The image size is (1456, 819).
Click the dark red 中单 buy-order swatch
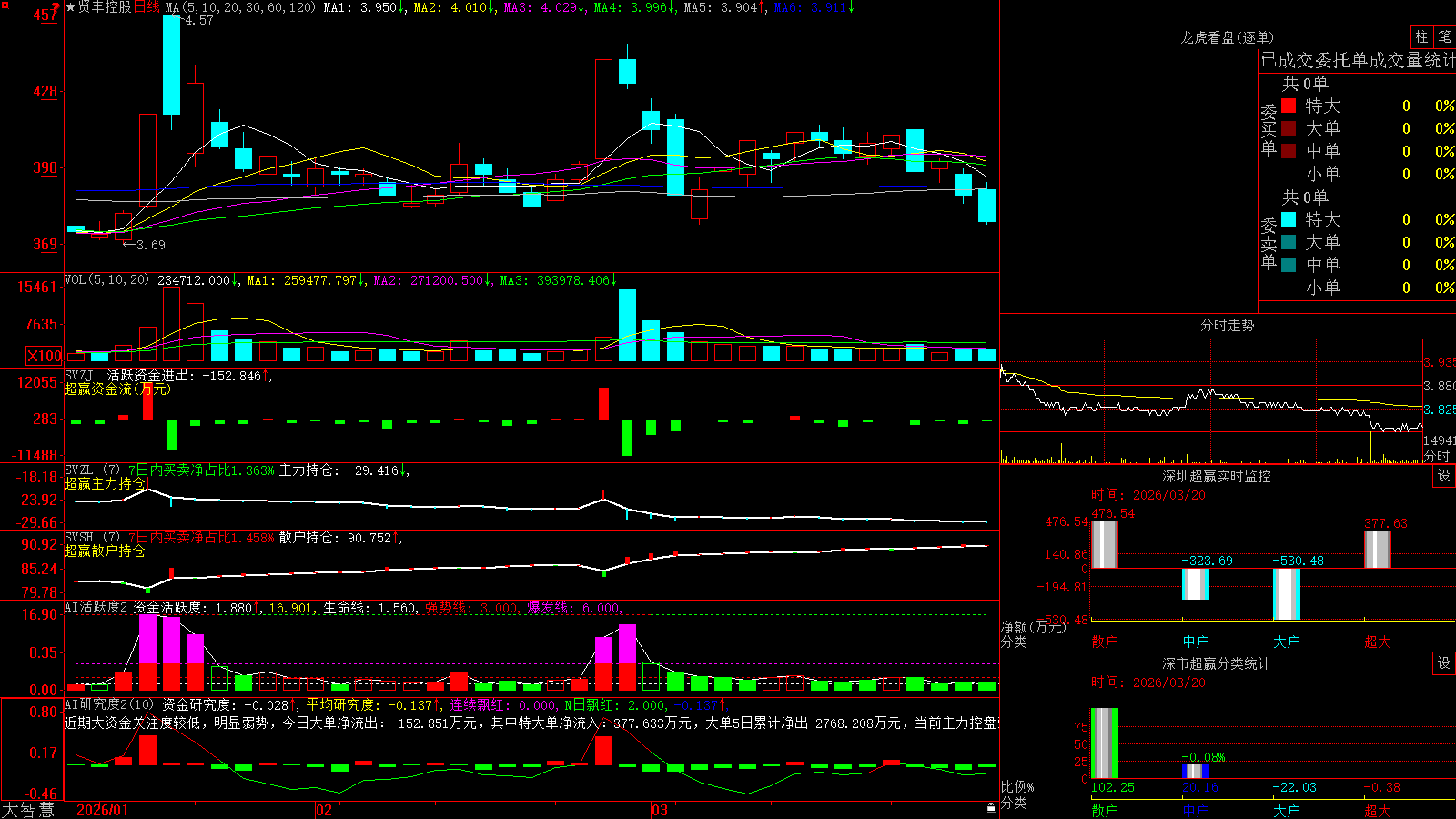[x=1289, y=151]
